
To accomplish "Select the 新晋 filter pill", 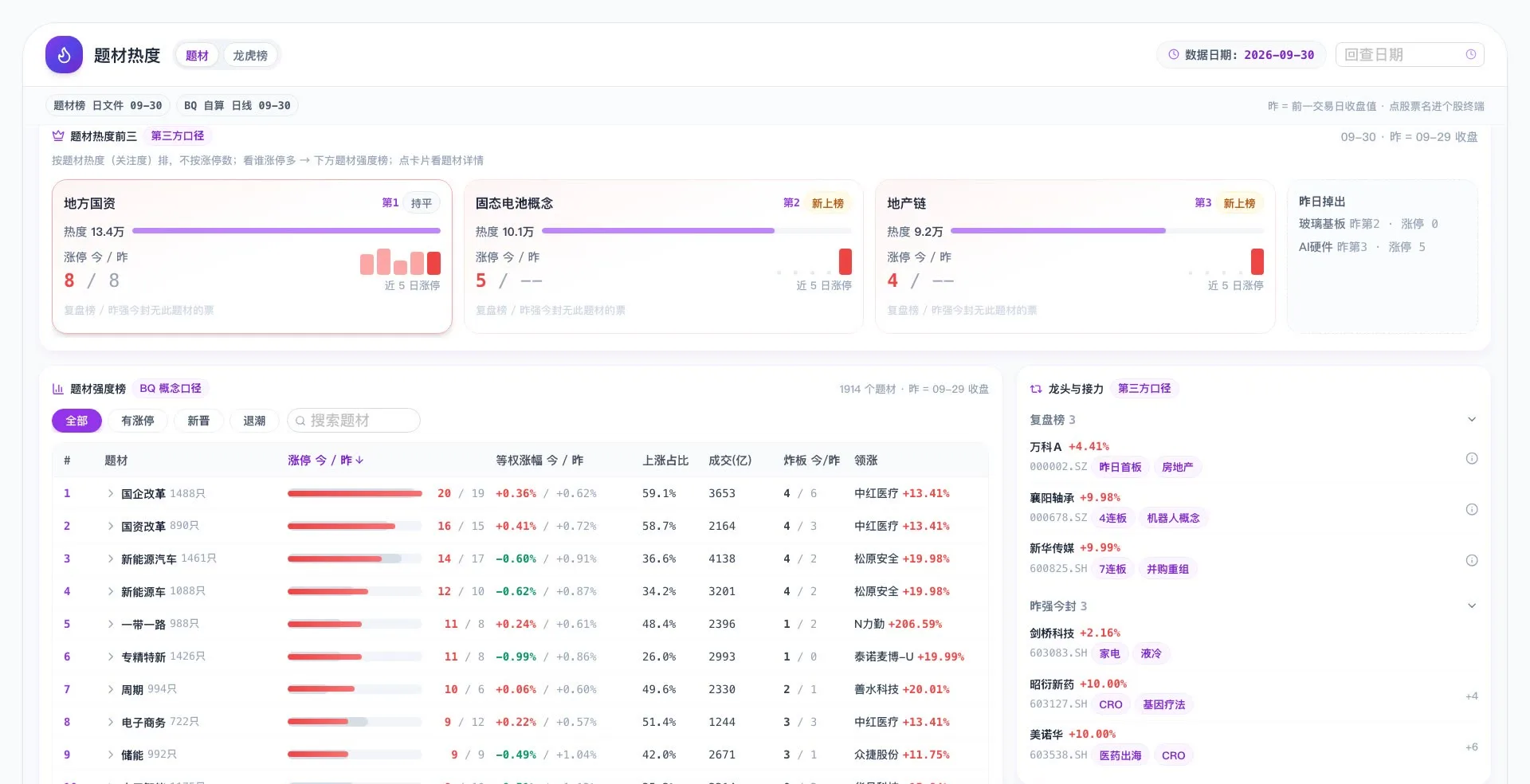I will [x=198, y=421].
